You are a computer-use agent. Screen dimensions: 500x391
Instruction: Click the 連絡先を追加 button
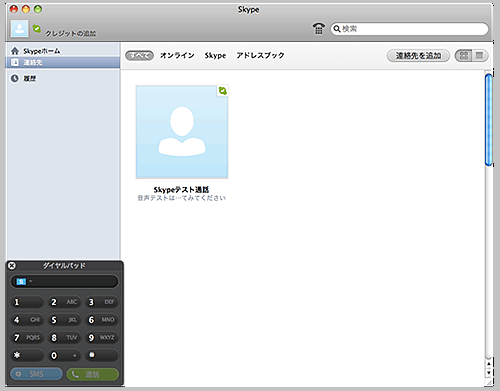(x=418, y=56)
